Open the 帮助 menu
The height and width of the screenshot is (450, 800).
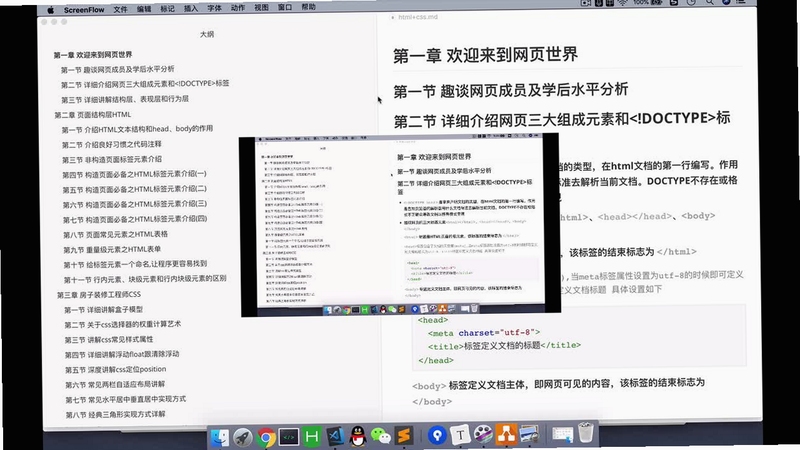point(309,7)
